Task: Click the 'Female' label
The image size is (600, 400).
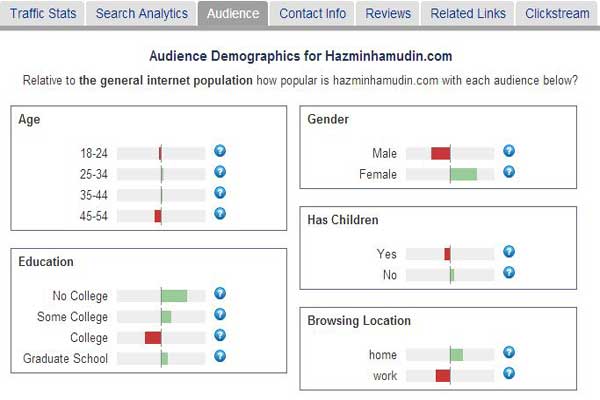Action: [x=378, y=175]
